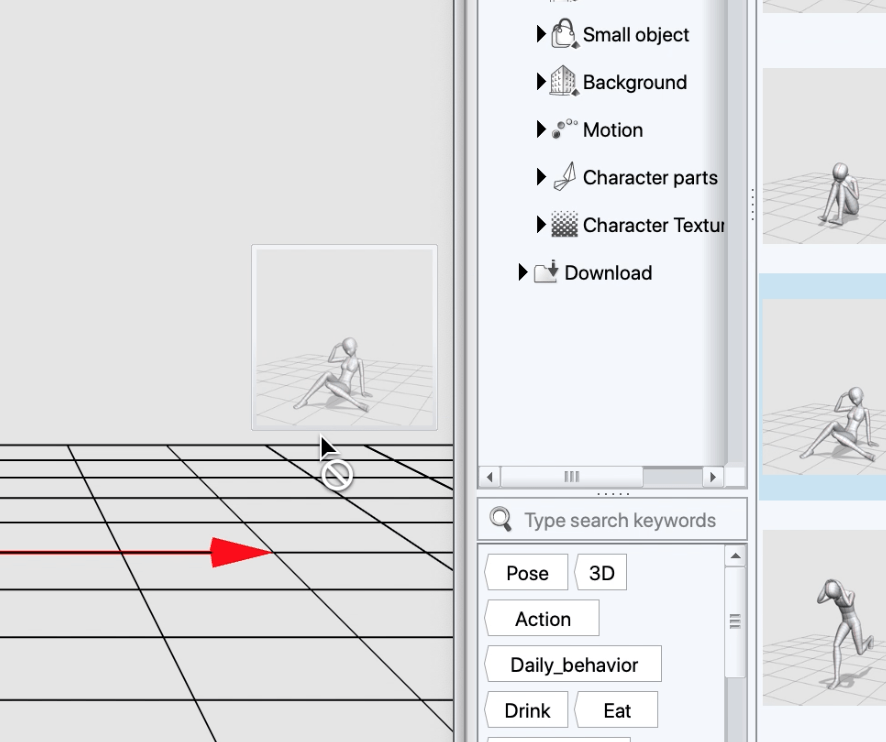Select the Small object bag icon

(562, 34)
